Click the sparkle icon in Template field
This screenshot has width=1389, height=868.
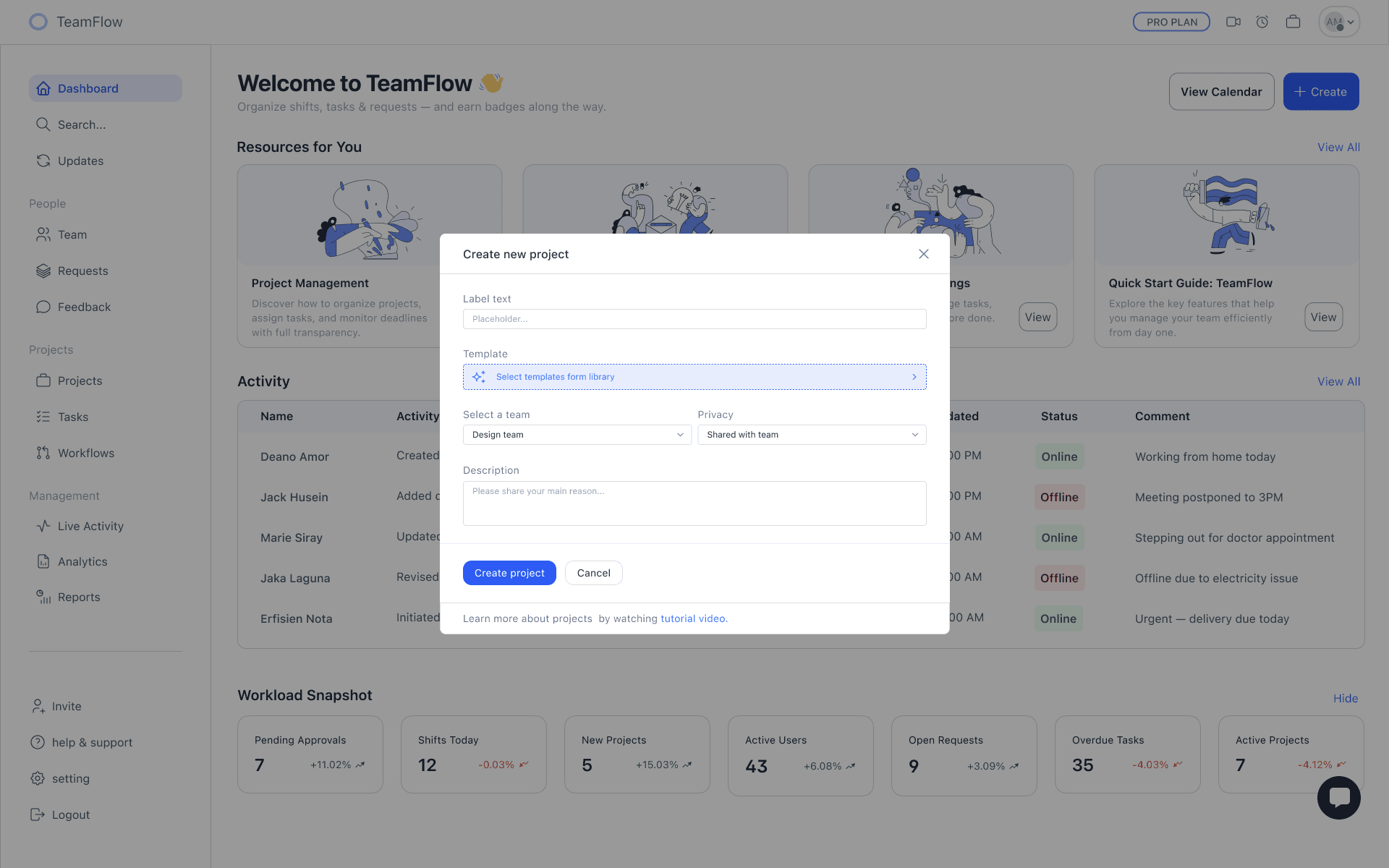pyautogui.click(x=479, y=377)
